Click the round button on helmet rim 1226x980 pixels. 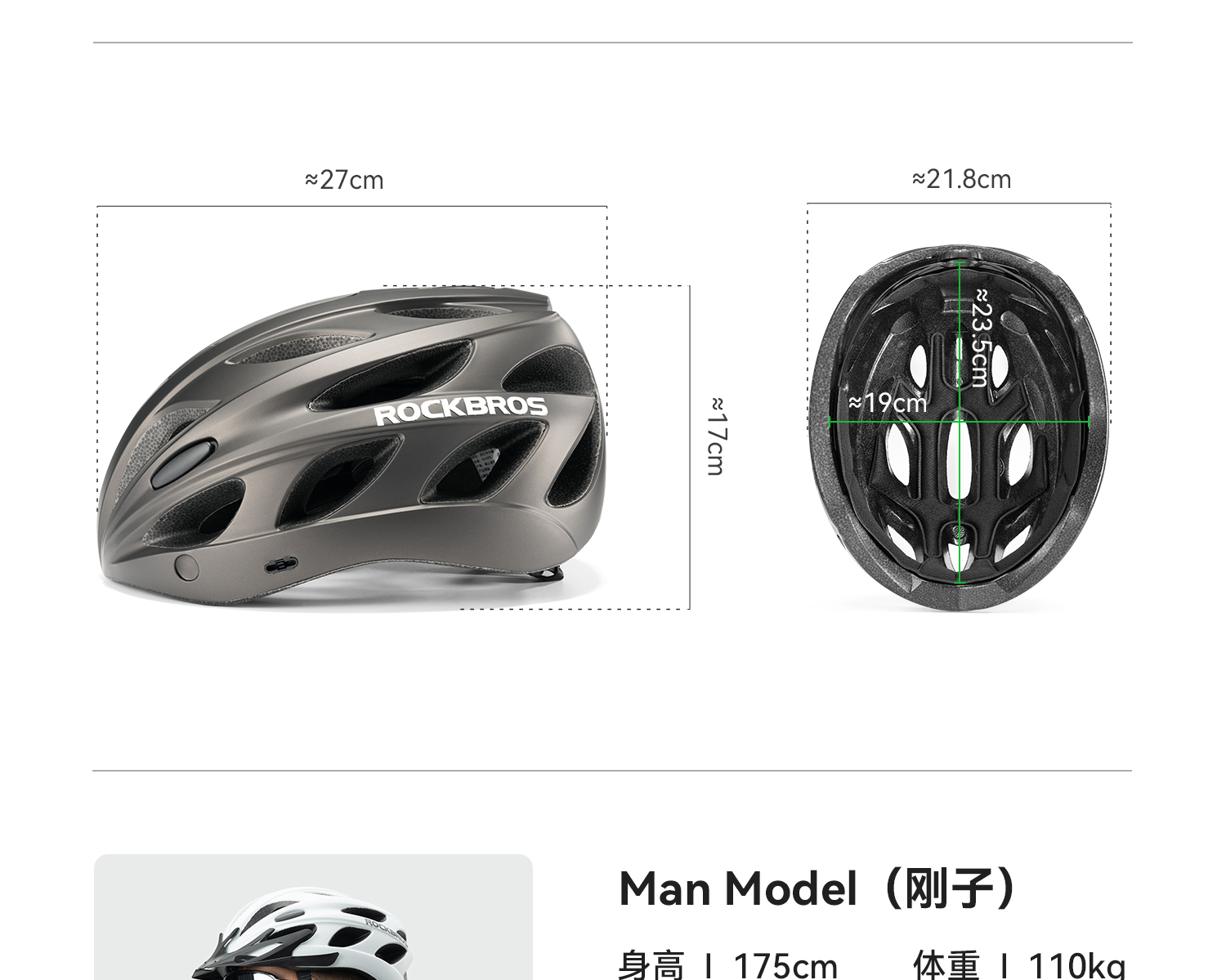click(187, 567)
